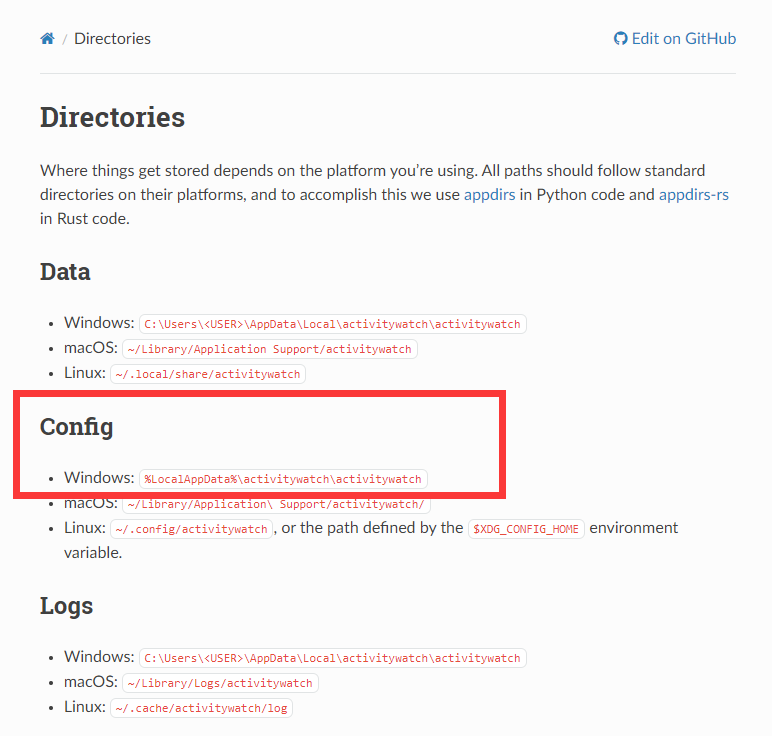This screenshot has width=772, height=736.
Task: Click the home icon in the breadcrumb
Action: point(47,39)
